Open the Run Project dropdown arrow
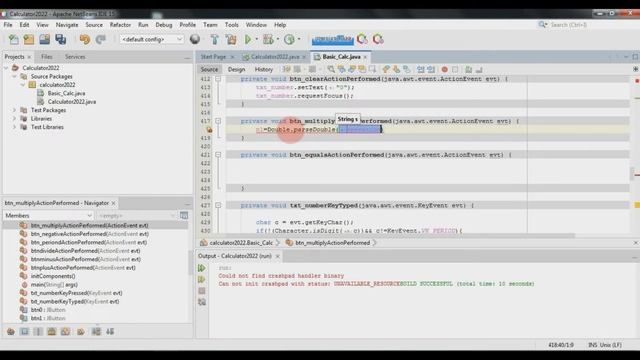The image size is (640, 360). (x=257, y=39)
